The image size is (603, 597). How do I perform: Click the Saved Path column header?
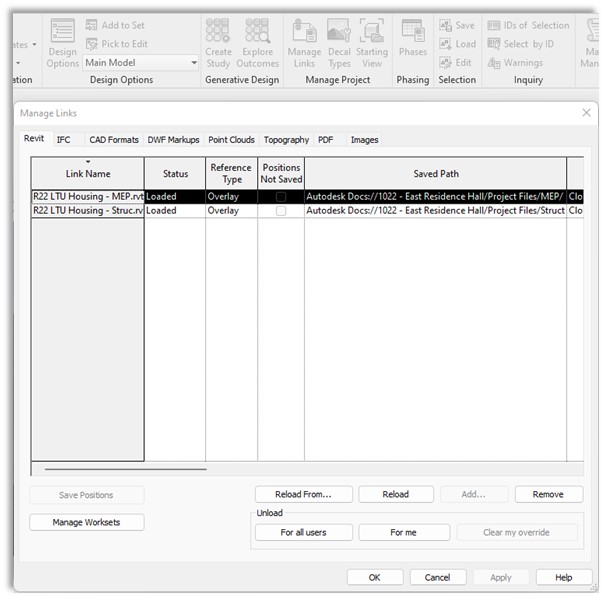pyautogui.click(x=436, y=173)
